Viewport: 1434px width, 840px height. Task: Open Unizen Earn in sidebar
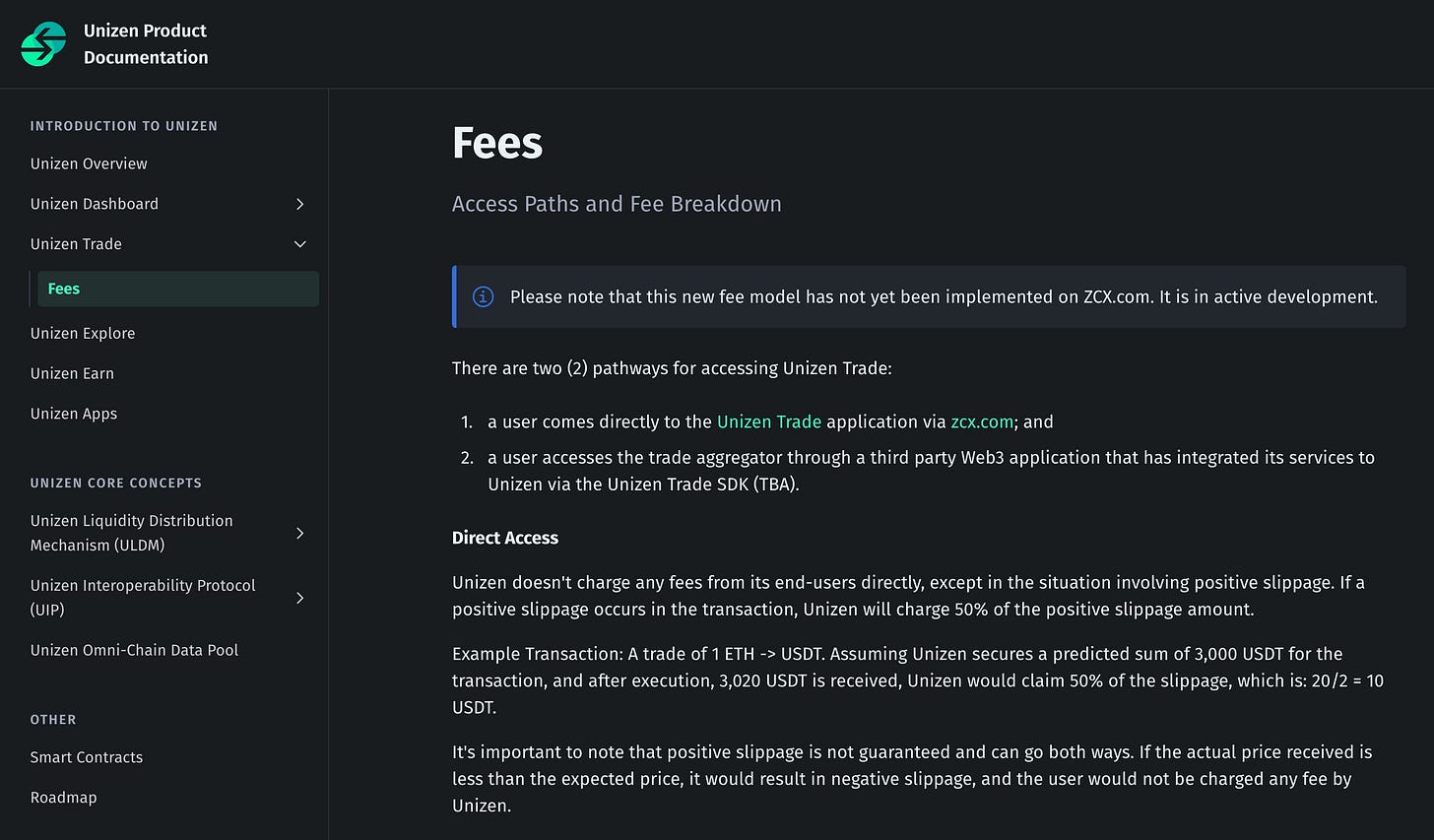coord(72,373)
